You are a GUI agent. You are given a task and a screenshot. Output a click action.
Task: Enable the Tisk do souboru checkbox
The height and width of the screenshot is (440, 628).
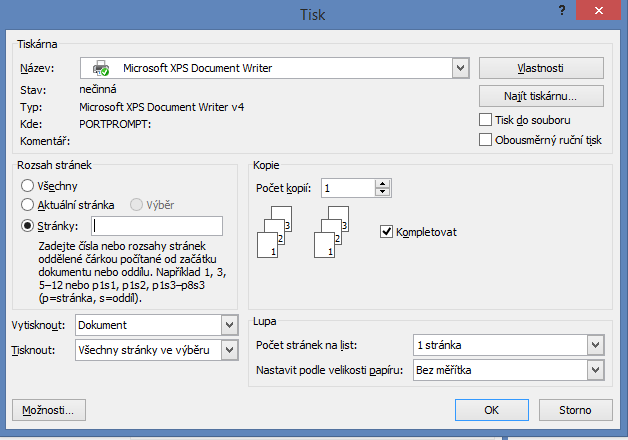point(485,120)
